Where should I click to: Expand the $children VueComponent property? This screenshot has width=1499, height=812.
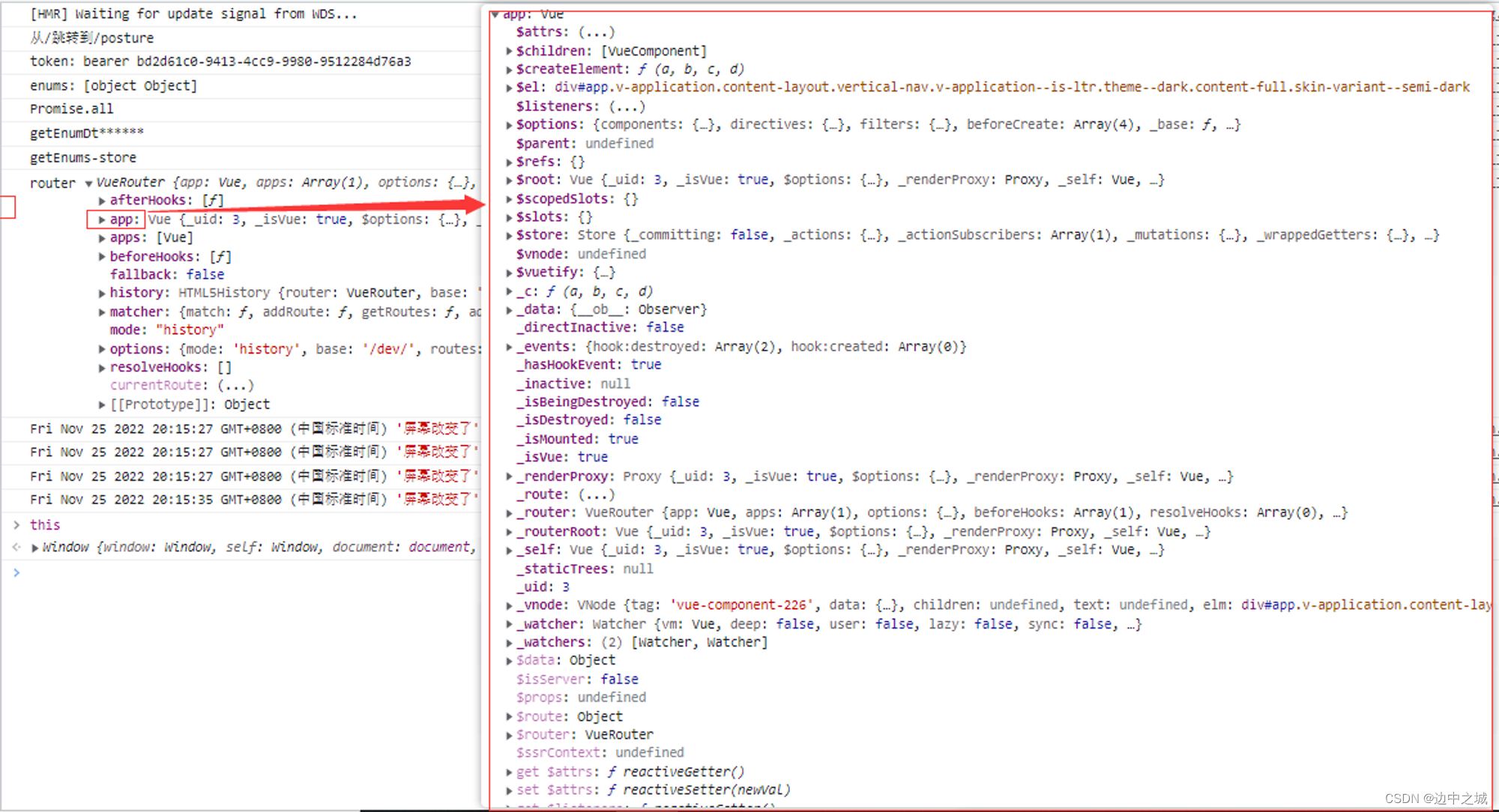point(509,51)
